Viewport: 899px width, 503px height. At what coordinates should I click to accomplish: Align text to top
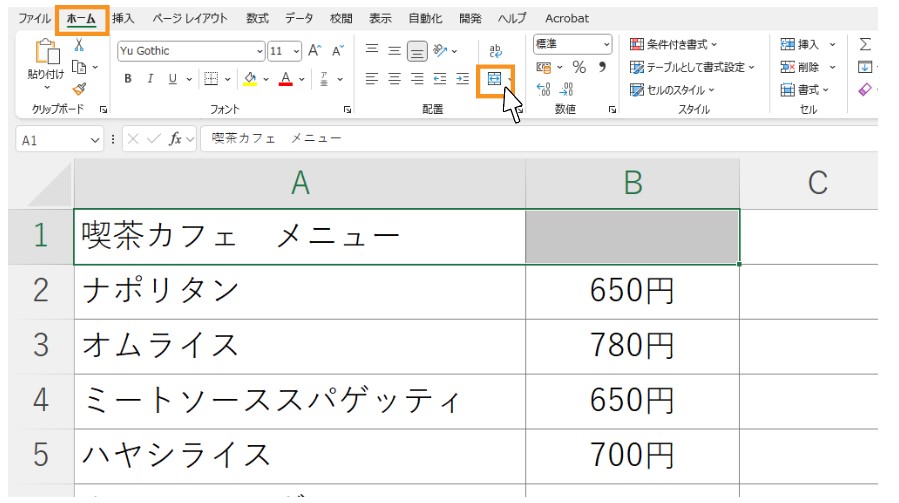pos(372,50)
